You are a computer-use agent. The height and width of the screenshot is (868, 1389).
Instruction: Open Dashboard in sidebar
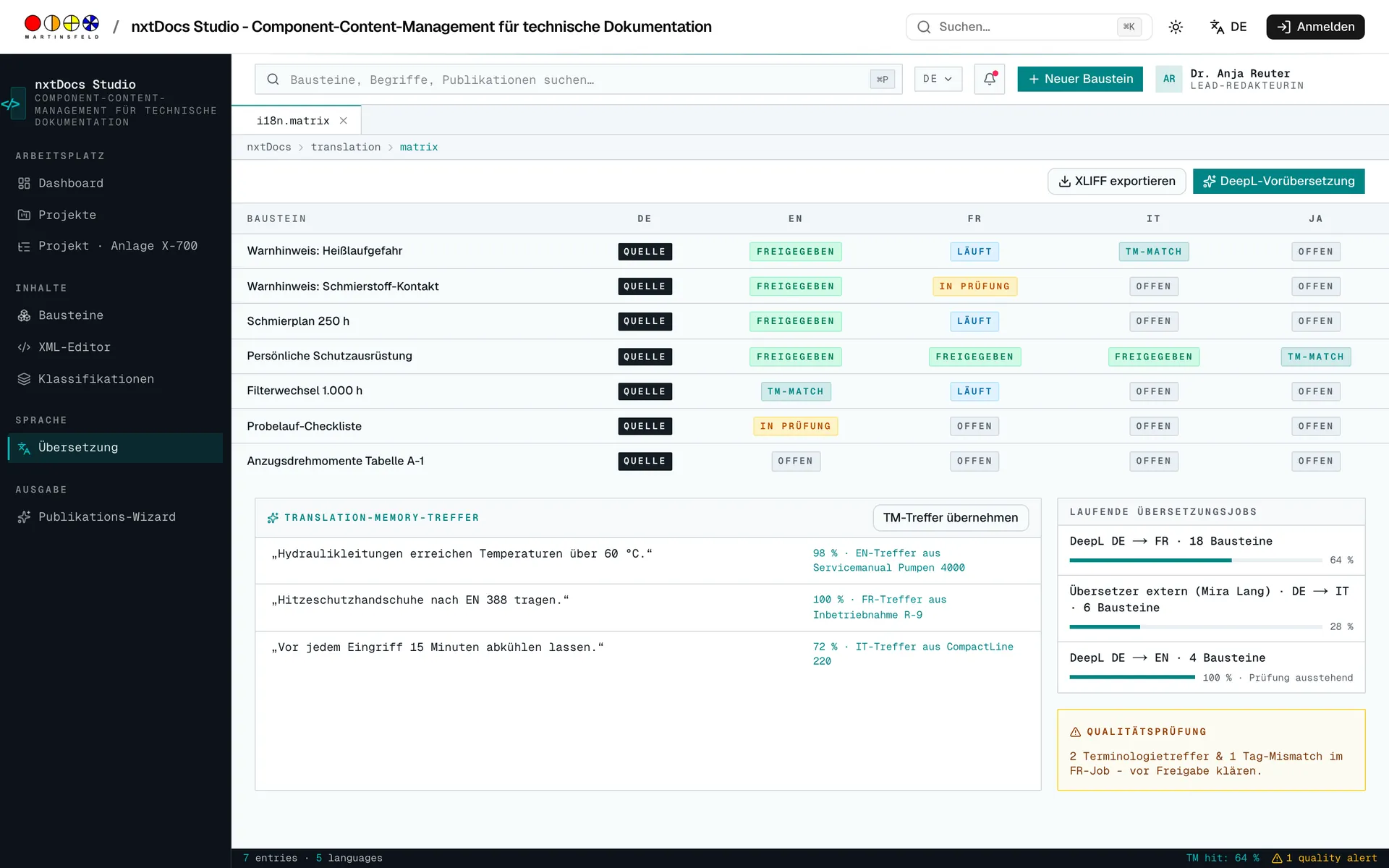[116, 184]
